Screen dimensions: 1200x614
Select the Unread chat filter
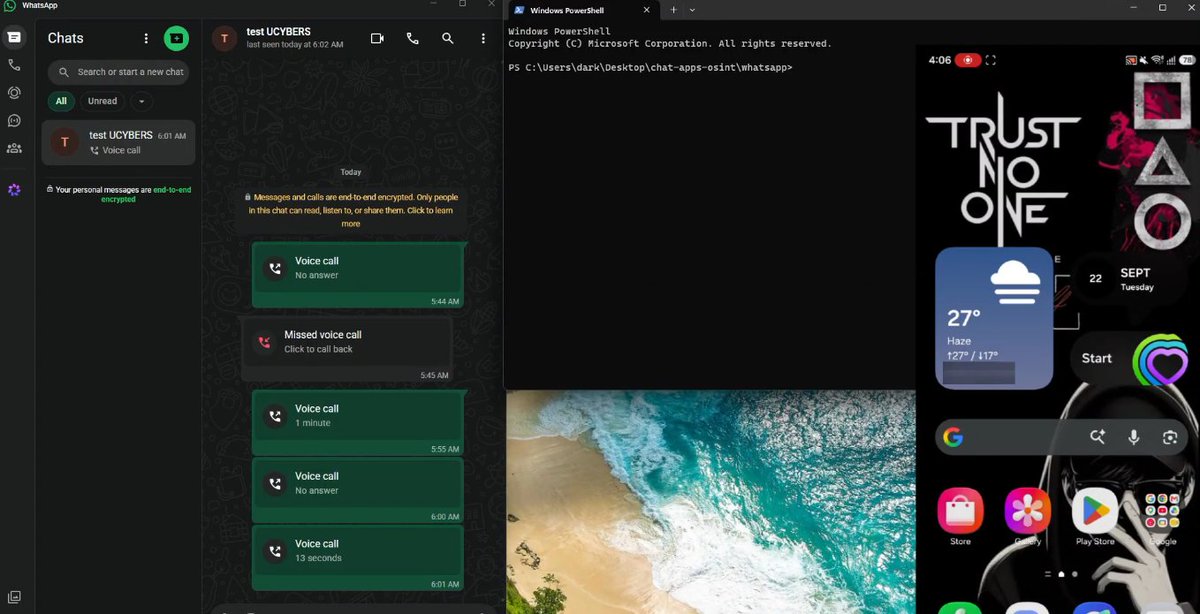click(102, 101)
